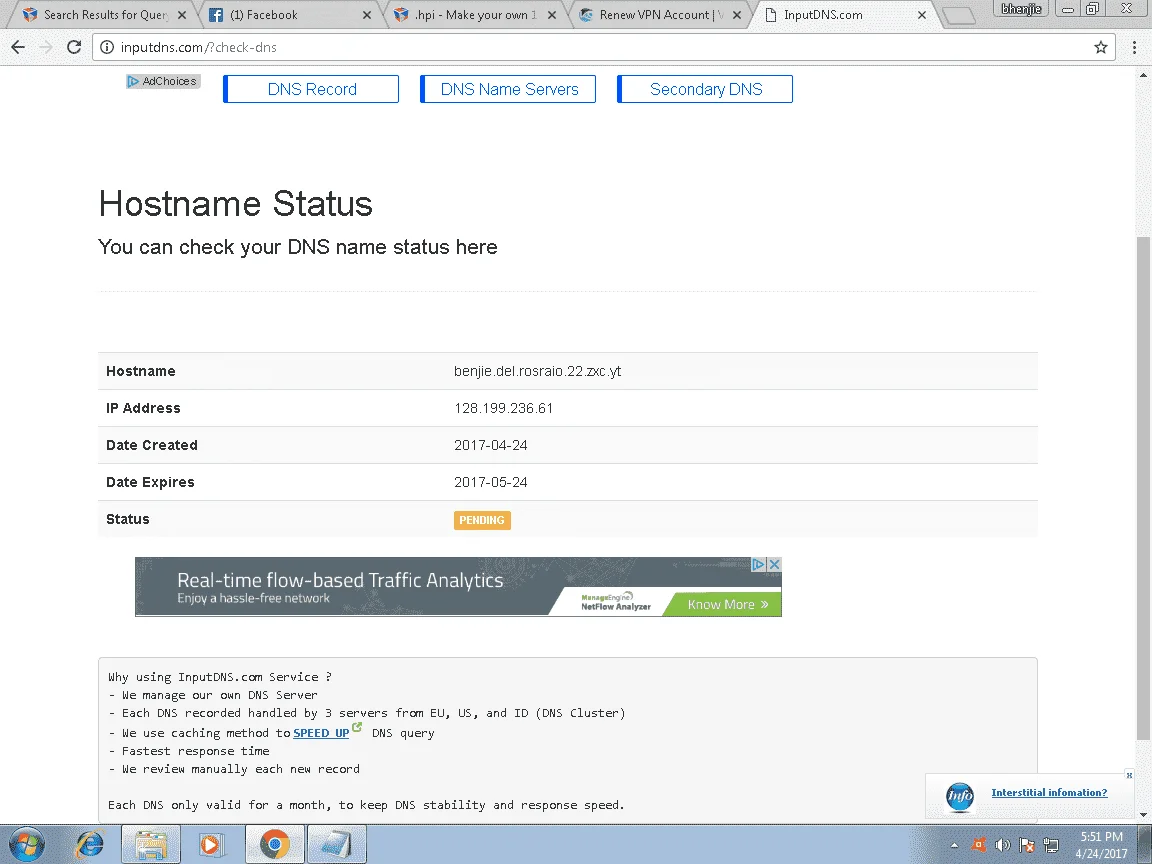
Task: Reload the InputDNS page
Action: [x=74, y=47]
